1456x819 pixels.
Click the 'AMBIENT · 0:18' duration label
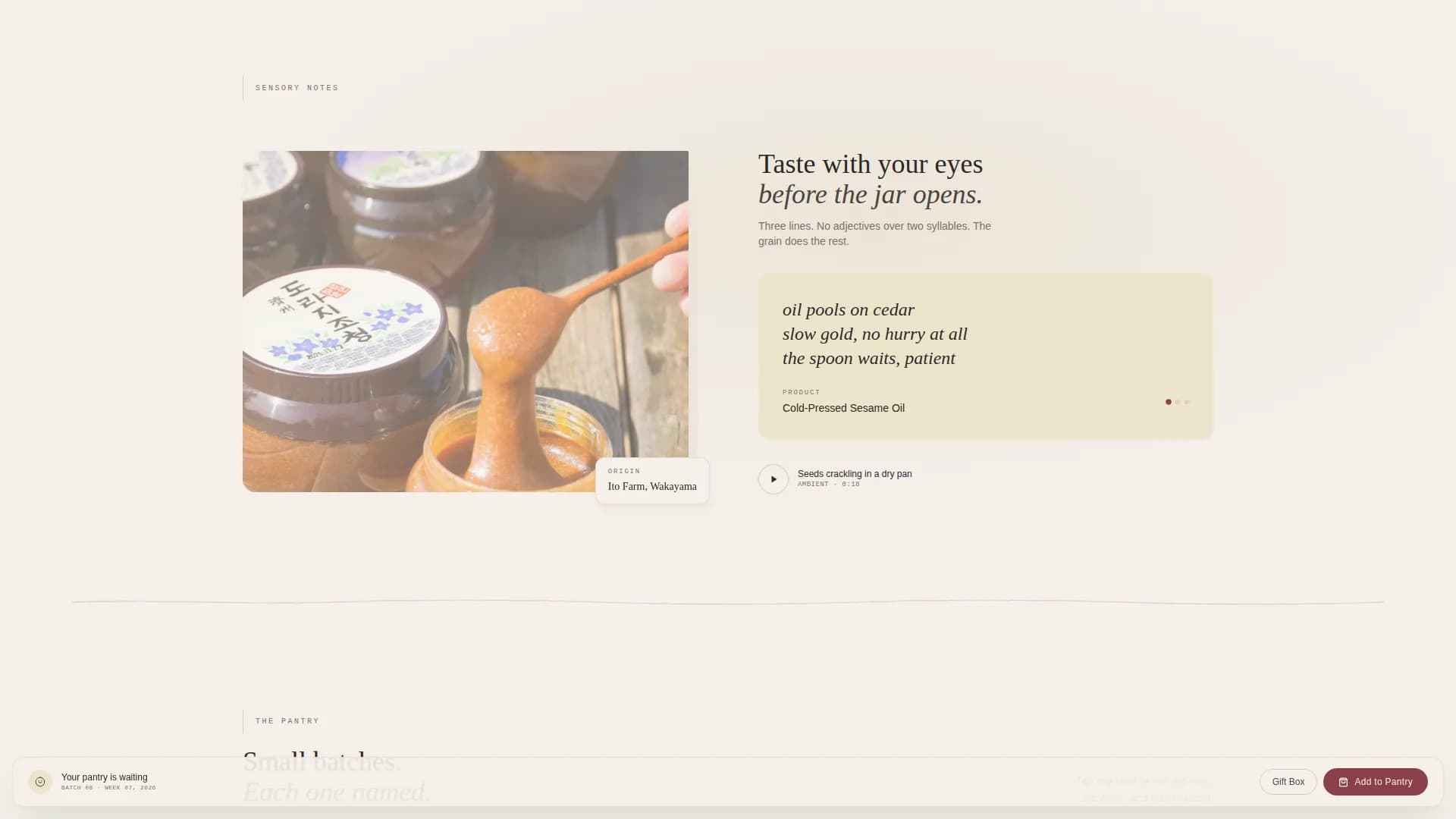pyautogui.click(x=829, y=484)
